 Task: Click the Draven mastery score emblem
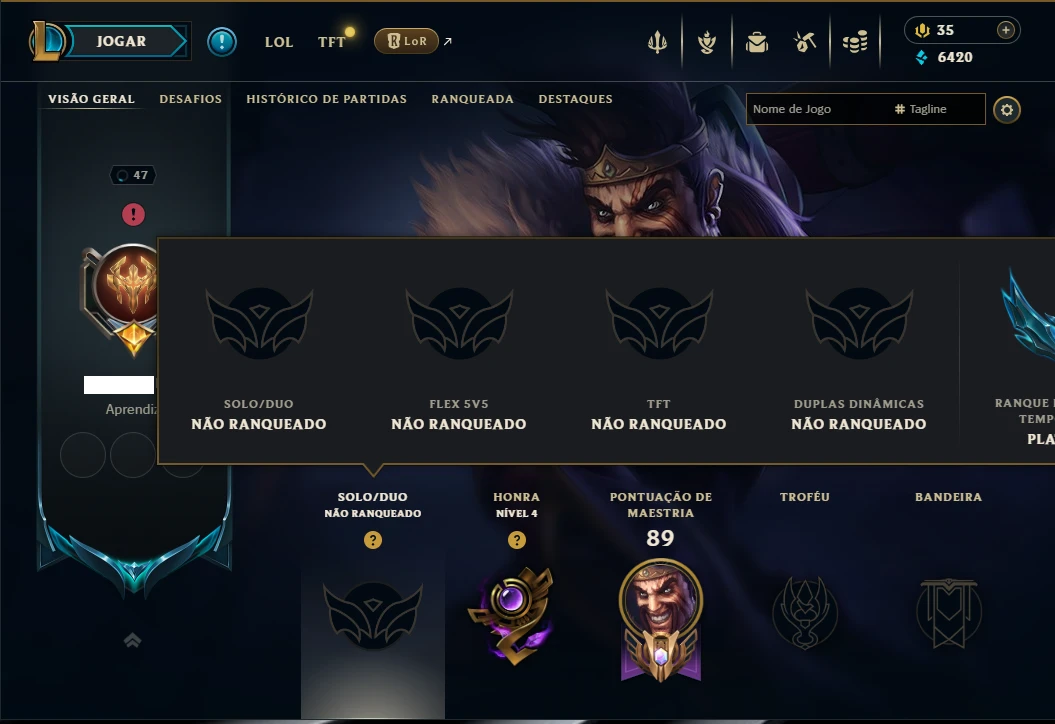(660, 619)
